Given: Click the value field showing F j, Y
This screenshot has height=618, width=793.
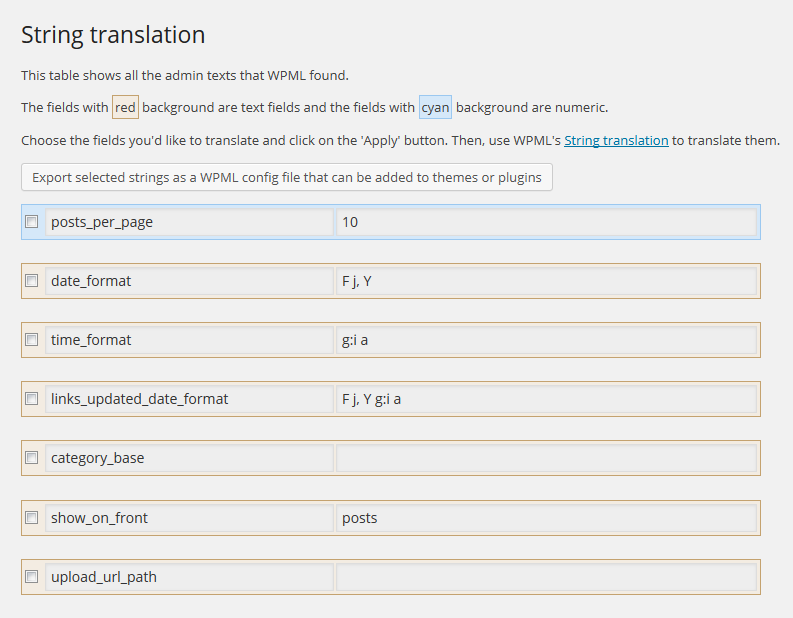Looking at the screenshot, I should click(547, 281).
